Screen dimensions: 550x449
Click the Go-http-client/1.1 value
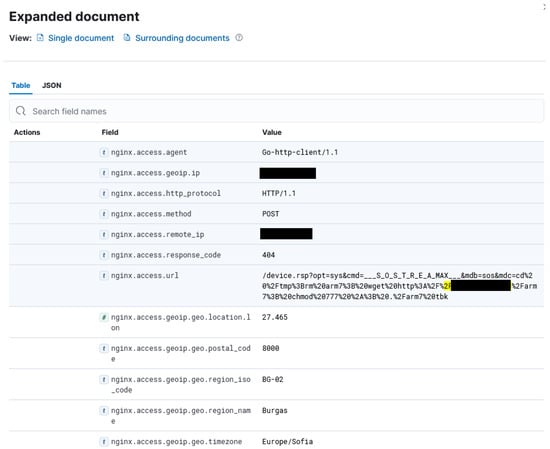pyautogui.click(x=300, y=152)
